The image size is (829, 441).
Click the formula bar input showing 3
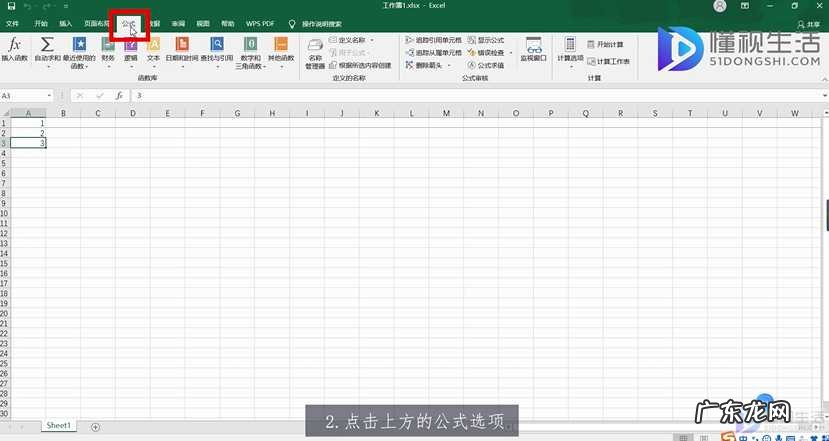476,96
